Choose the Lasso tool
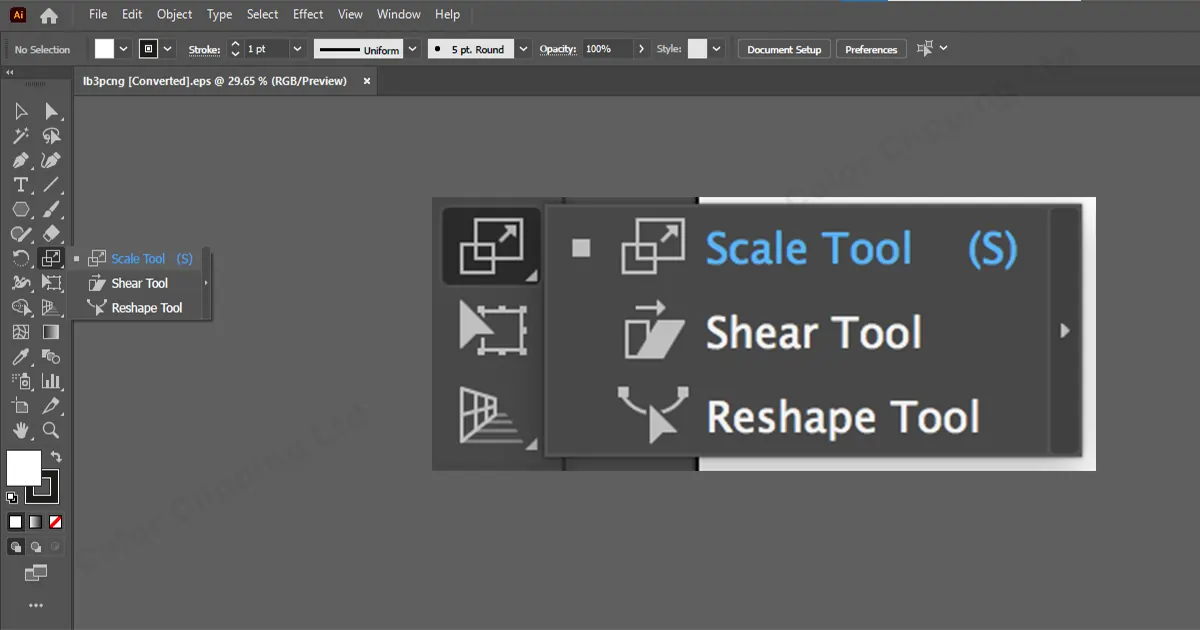1200x630 pixels. 51,136
